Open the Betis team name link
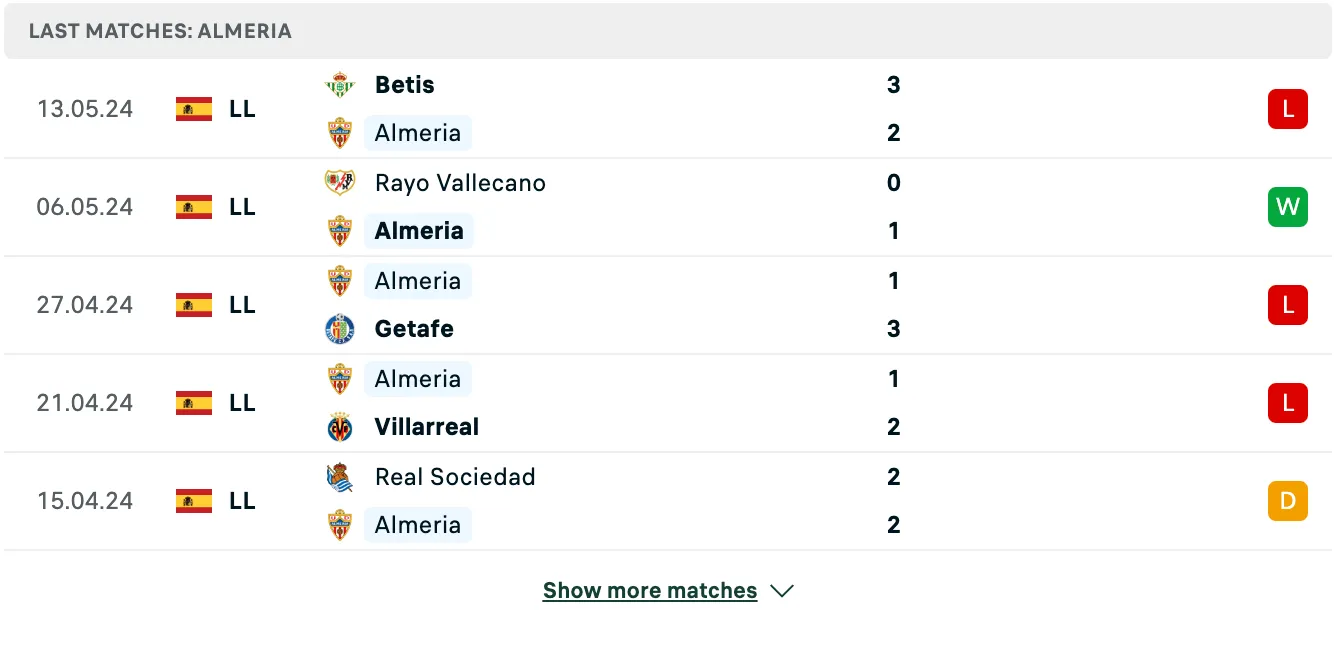This screenshot has height=646, width=1334. click(405, 85)
